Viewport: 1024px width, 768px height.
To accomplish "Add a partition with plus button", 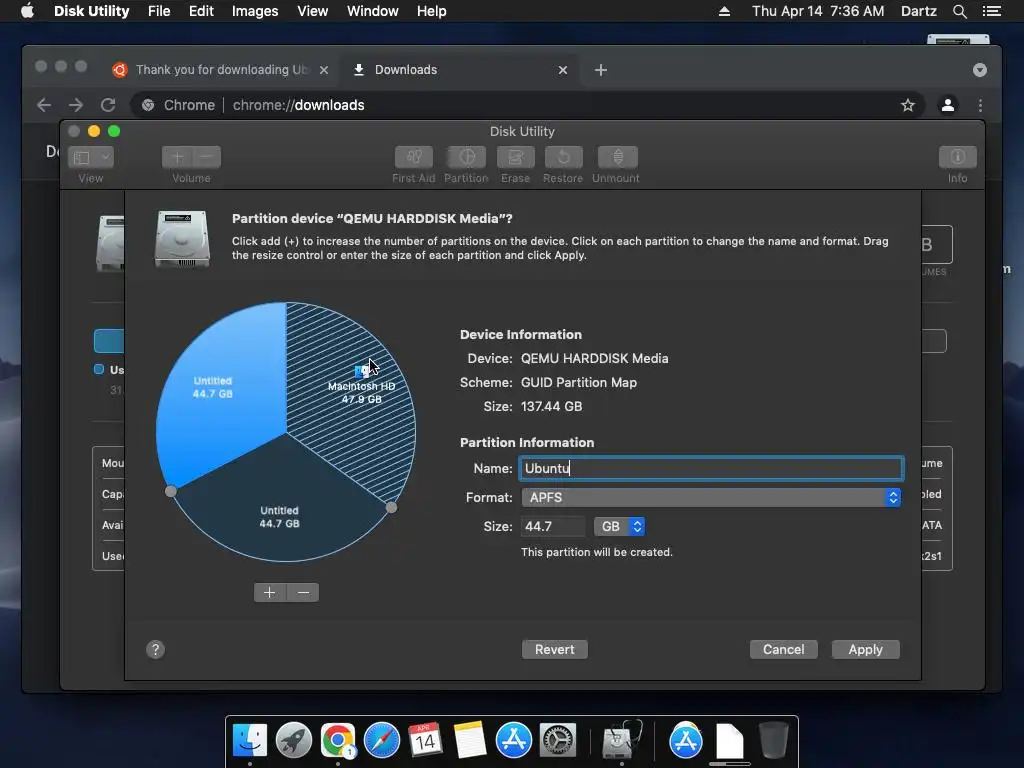I will [270, 592].
